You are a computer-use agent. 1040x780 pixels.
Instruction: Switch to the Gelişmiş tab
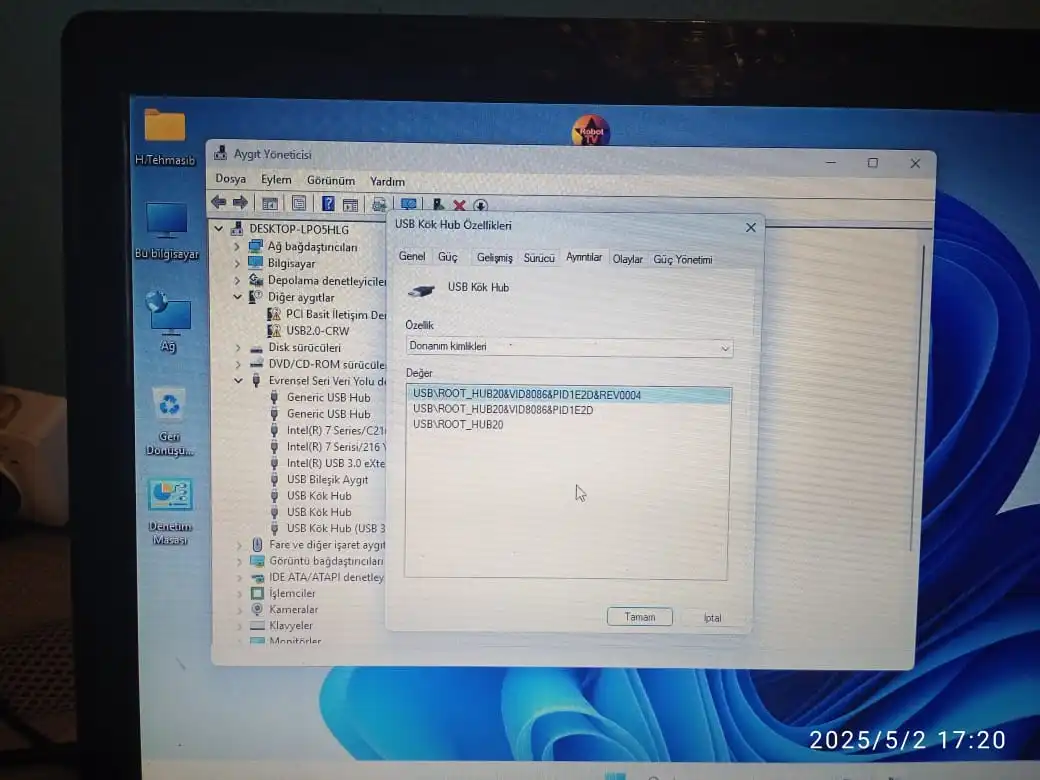pyautogui.click(x=494, y=257)
